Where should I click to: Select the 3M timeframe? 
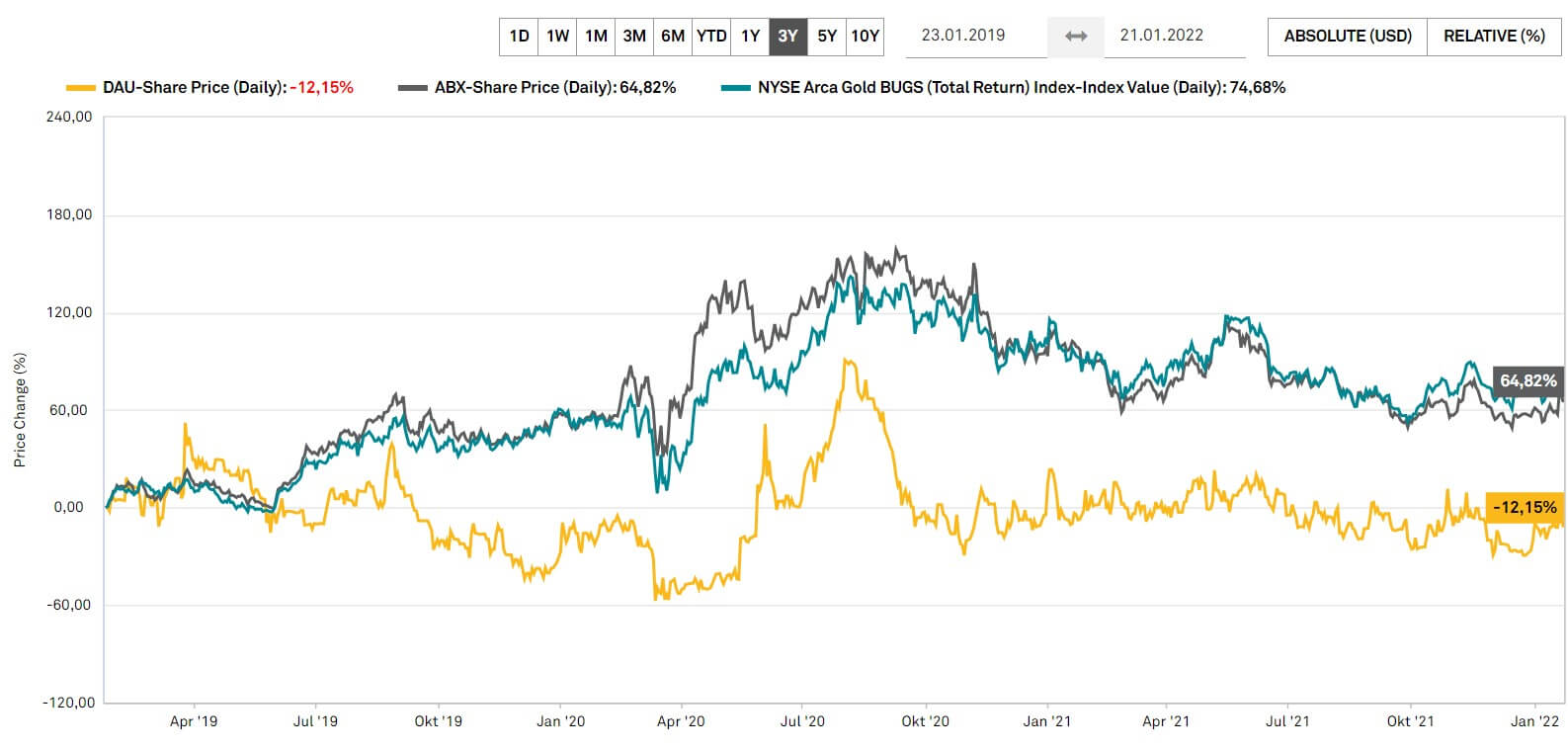click(x=633, y=36)
